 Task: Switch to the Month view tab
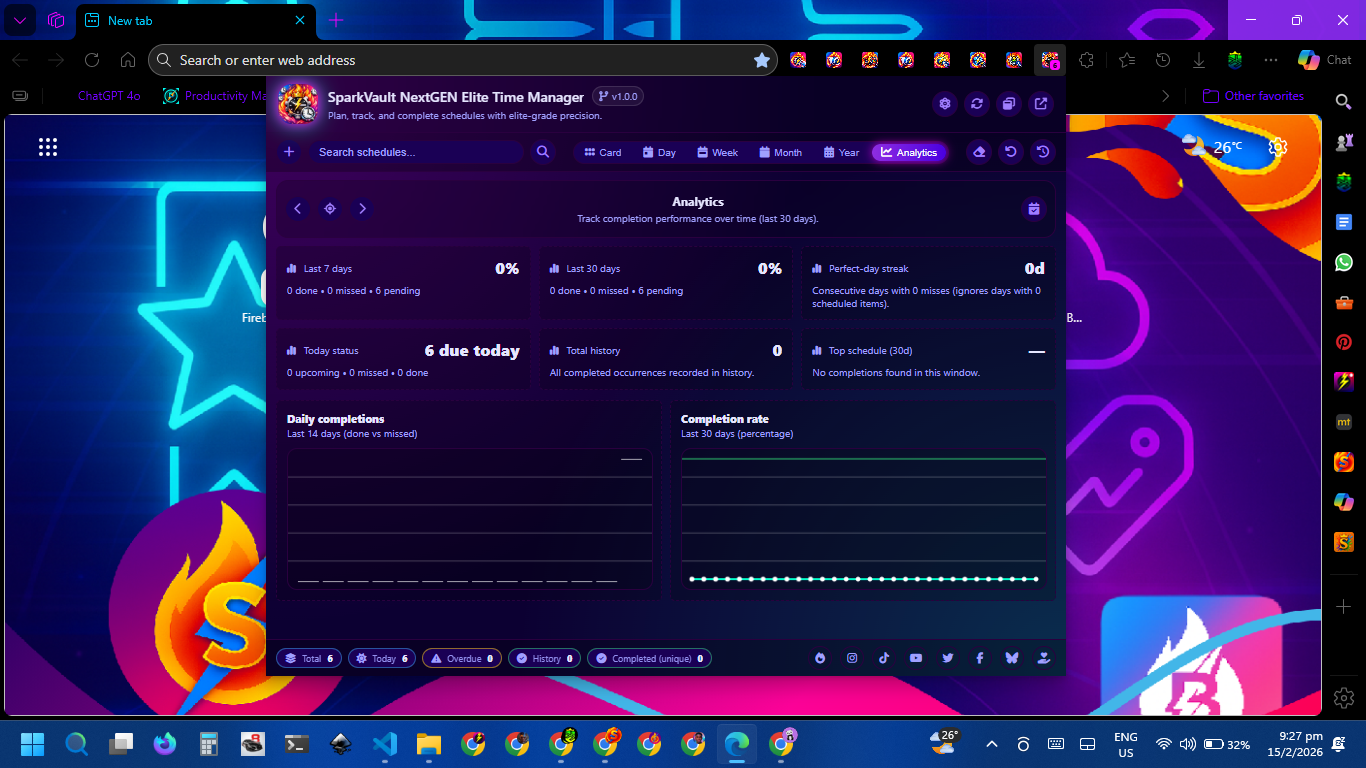[780, 153]
